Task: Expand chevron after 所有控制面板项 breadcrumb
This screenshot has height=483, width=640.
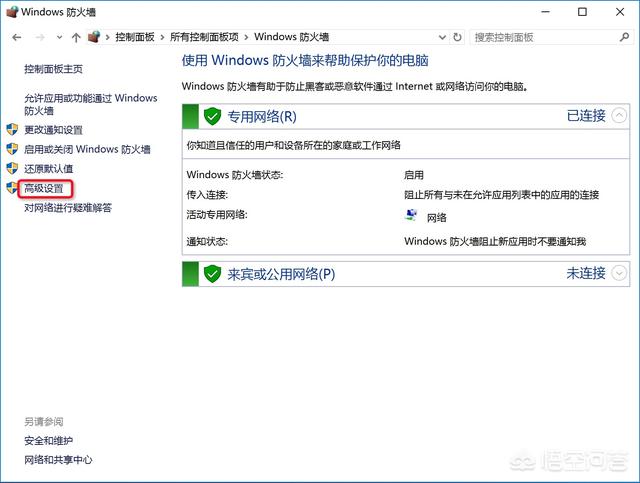Action: click(x=246, y=38)
